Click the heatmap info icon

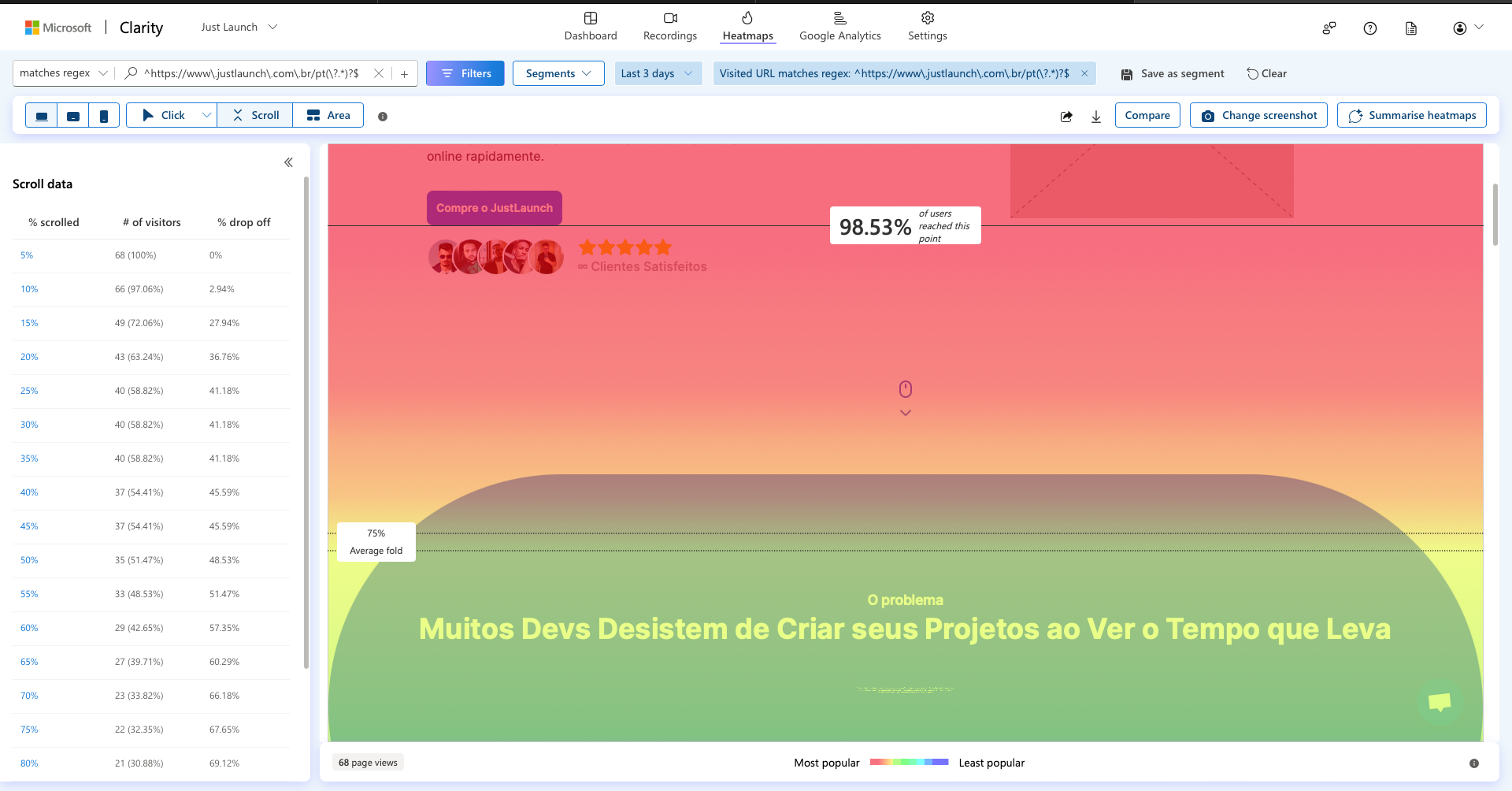383,117
